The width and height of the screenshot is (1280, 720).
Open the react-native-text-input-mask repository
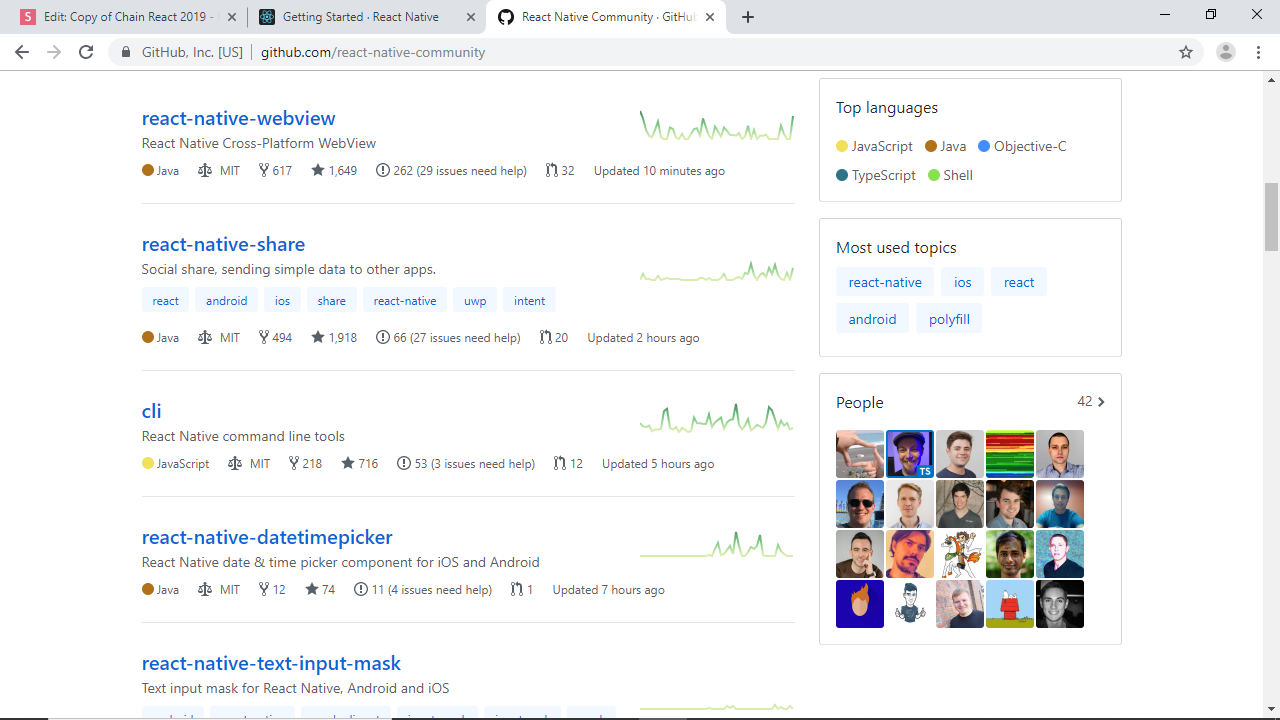(271, 663)
